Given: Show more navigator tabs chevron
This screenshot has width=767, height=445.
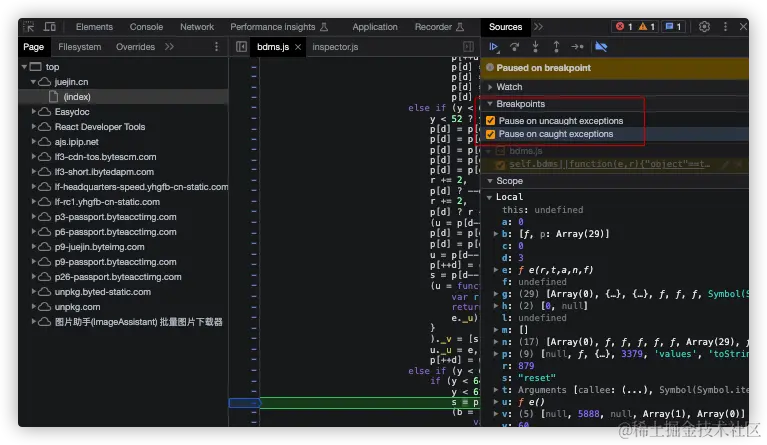Looking at the screenshot, I should coord(169,47).
